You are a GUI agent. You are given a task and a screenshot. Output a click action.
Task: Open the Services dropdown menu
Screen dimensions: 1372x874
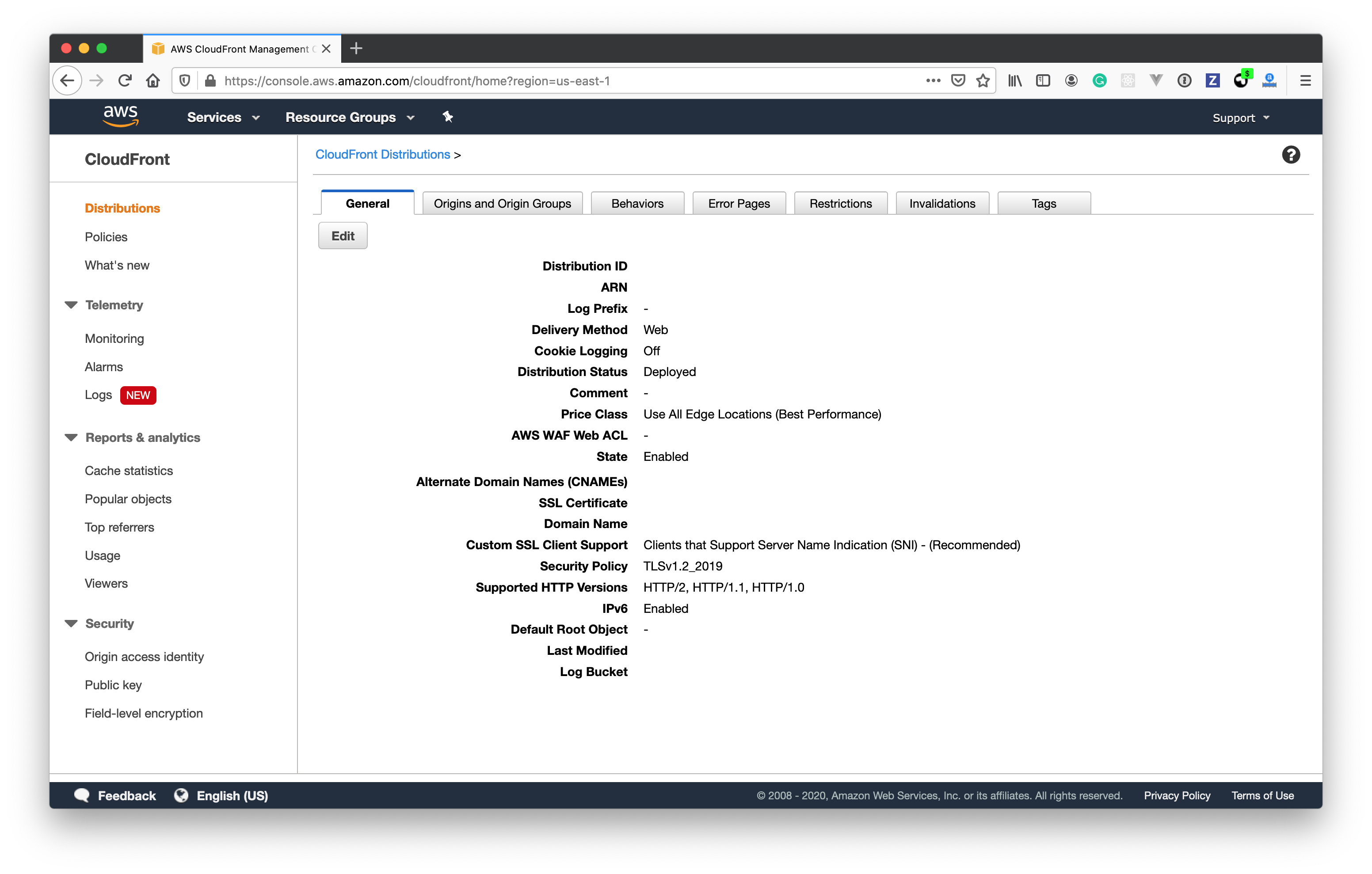[223, 118]
